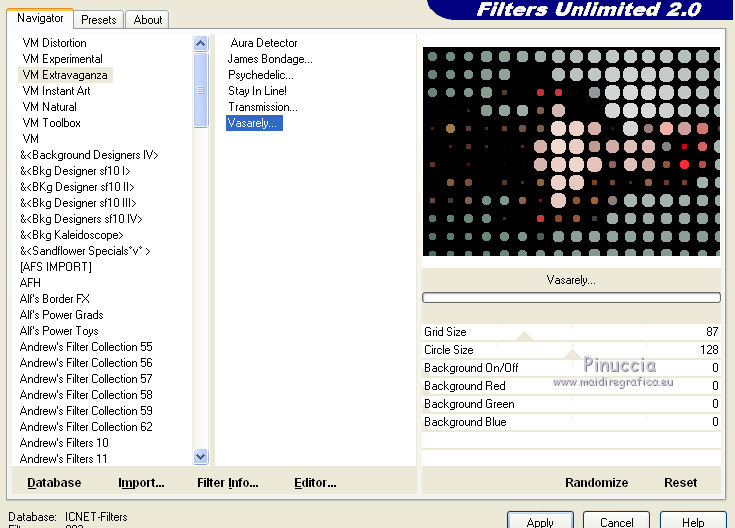The width and height of the screenshot is (735, 528).
Task: Open the Presets tab
Action: pos(98,20)
